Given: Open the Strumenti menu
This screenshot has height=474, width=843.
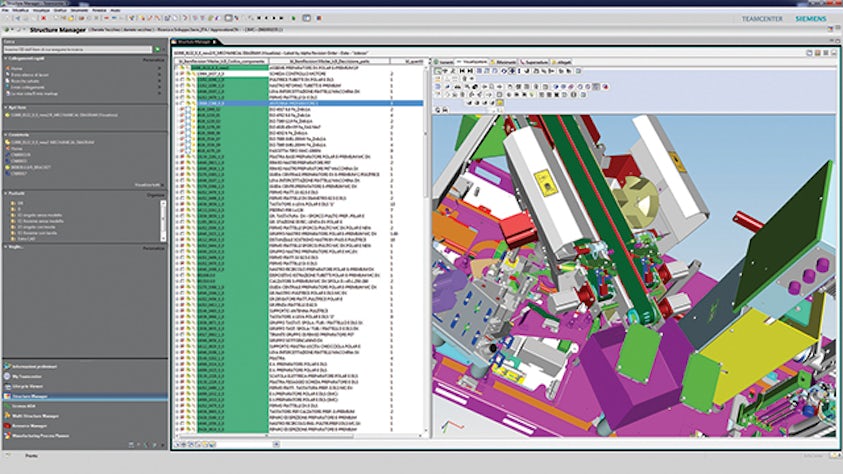Looking at the screenshot, I should pyautogui.click(x=80, y=10).
